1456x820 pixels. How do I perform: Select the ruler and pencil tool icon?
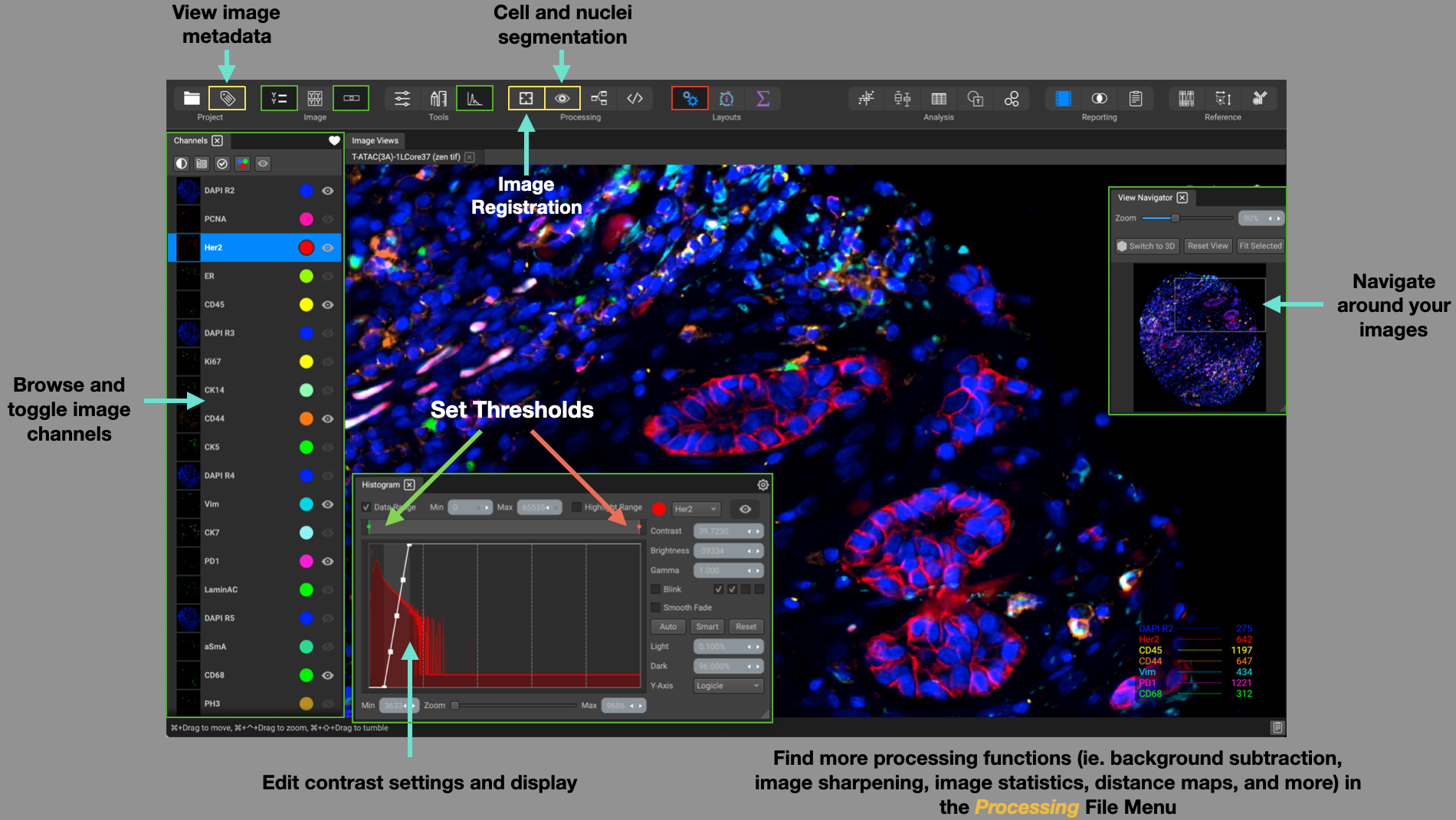point(438,98)
